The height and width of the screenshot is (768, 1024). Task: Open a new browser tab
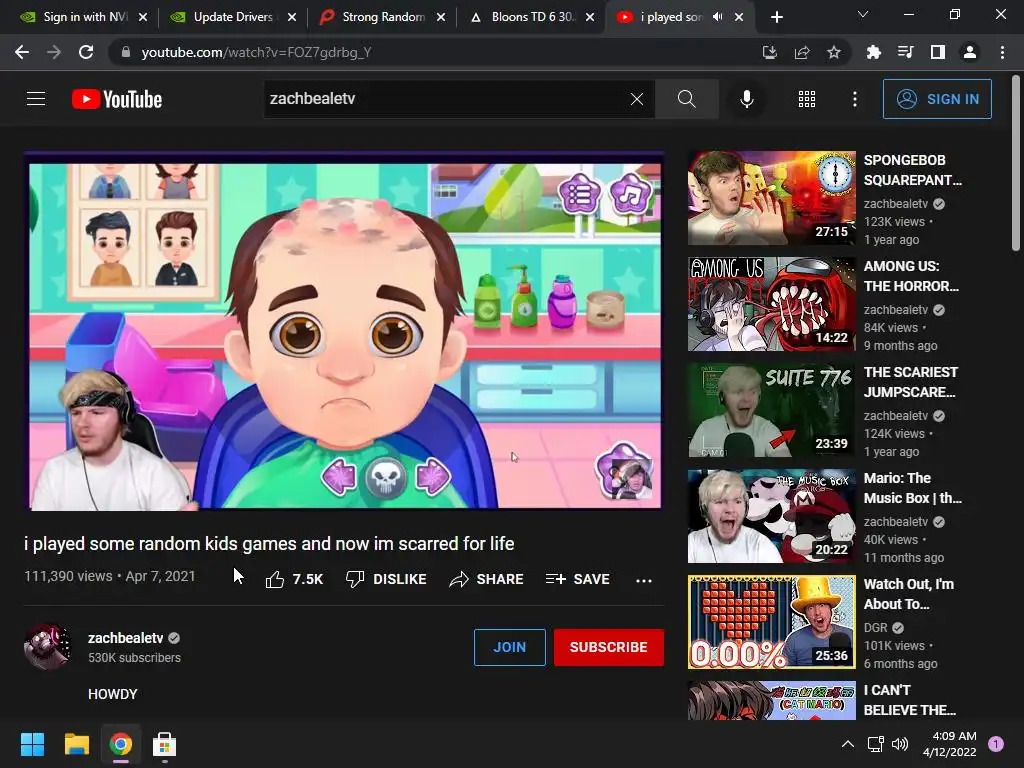(x=776, y=17)
